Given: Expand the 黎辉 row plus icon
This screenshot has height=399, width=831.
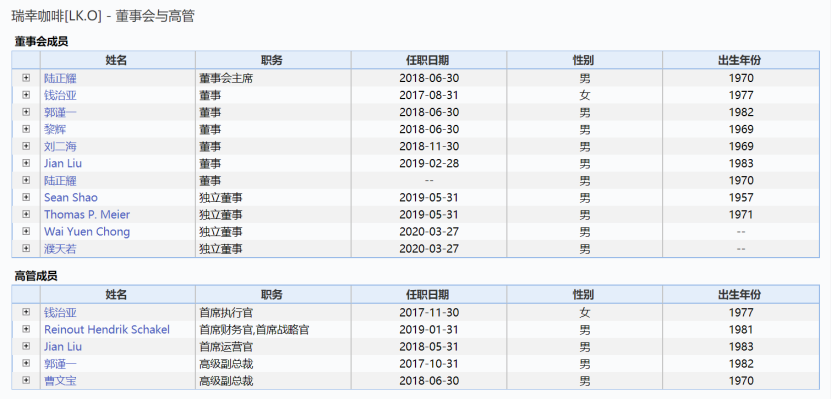Looking at the screenshot, I should click(26, 129).
